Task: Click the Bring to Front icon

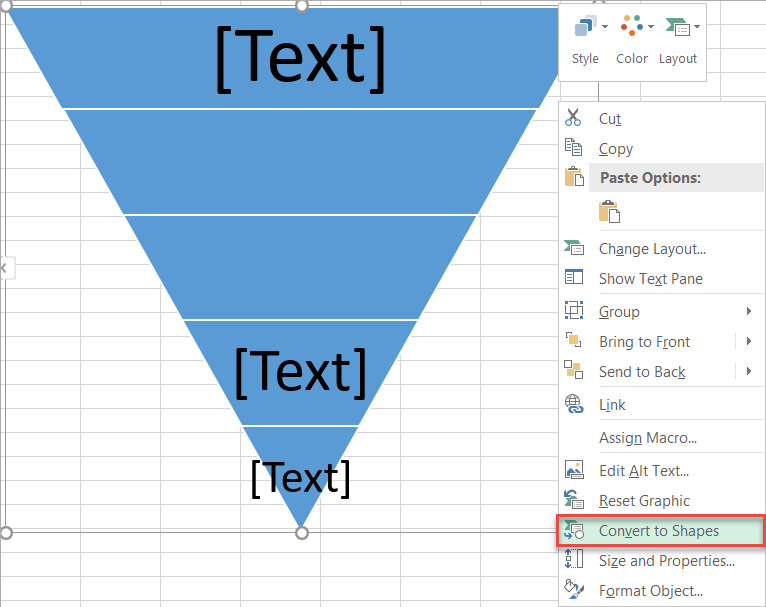Action: pos(574,340)
